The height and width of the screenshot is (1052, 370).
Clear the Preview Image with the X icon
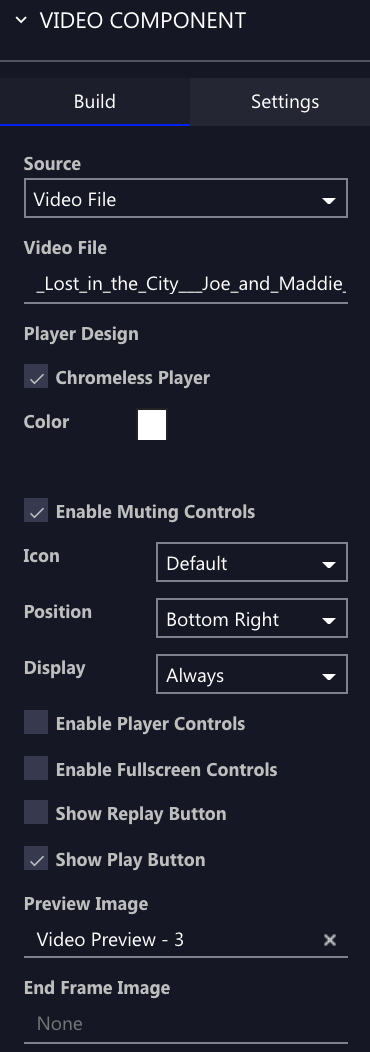pyautogui.click(x=330, y=940)
